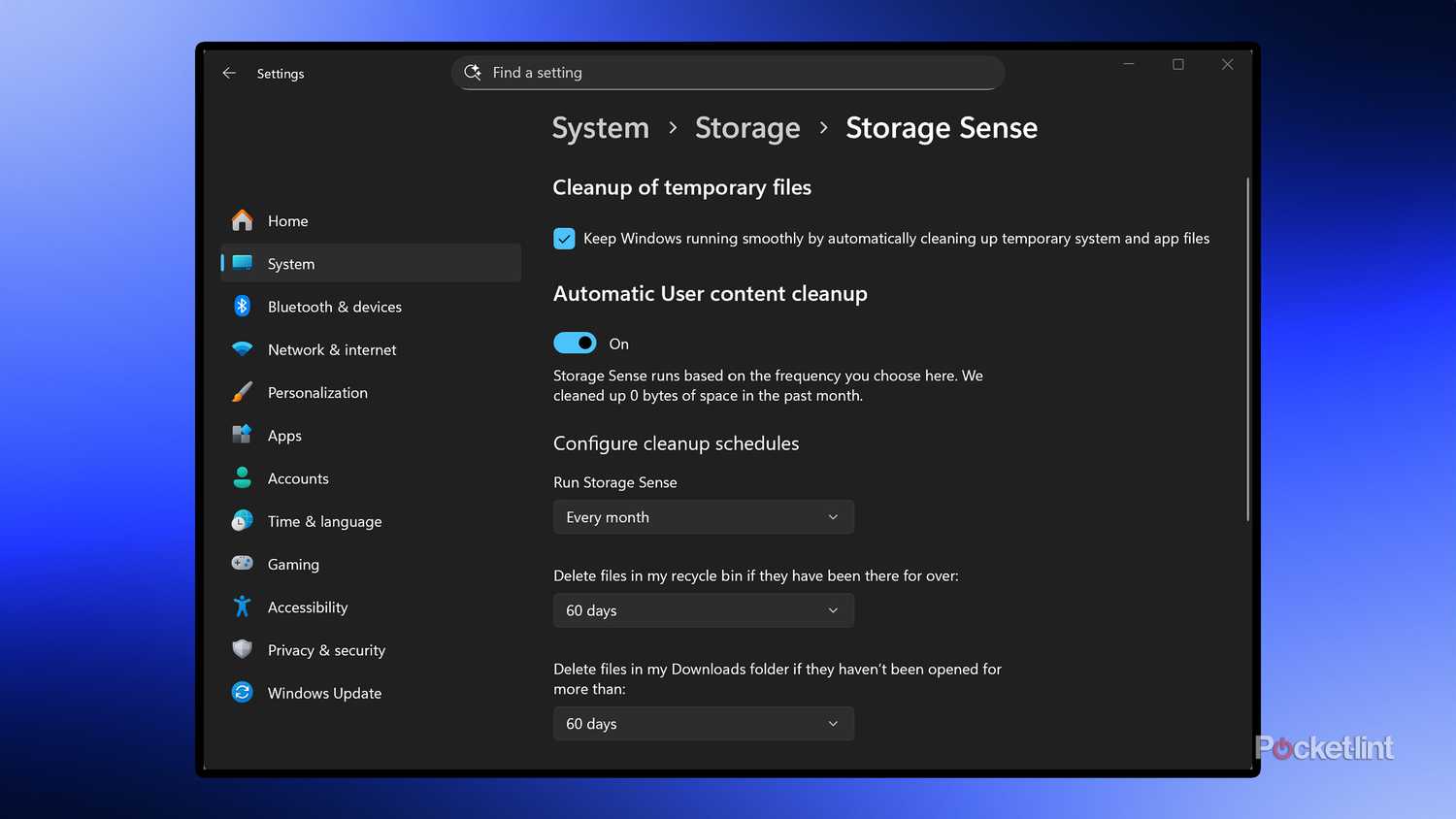Viewport: 1456px width, 819px height.
Task: Open the Run Storage Sense dropdown
Action: click(x=703, y=516)
